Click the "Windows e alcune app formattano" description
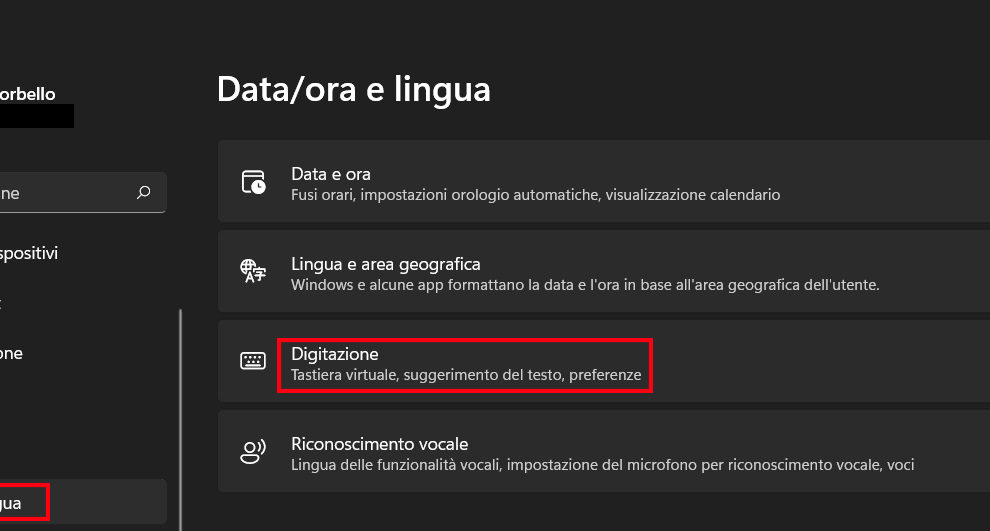The width and height of the screenshot is (990, 531). tap(585, 285)
